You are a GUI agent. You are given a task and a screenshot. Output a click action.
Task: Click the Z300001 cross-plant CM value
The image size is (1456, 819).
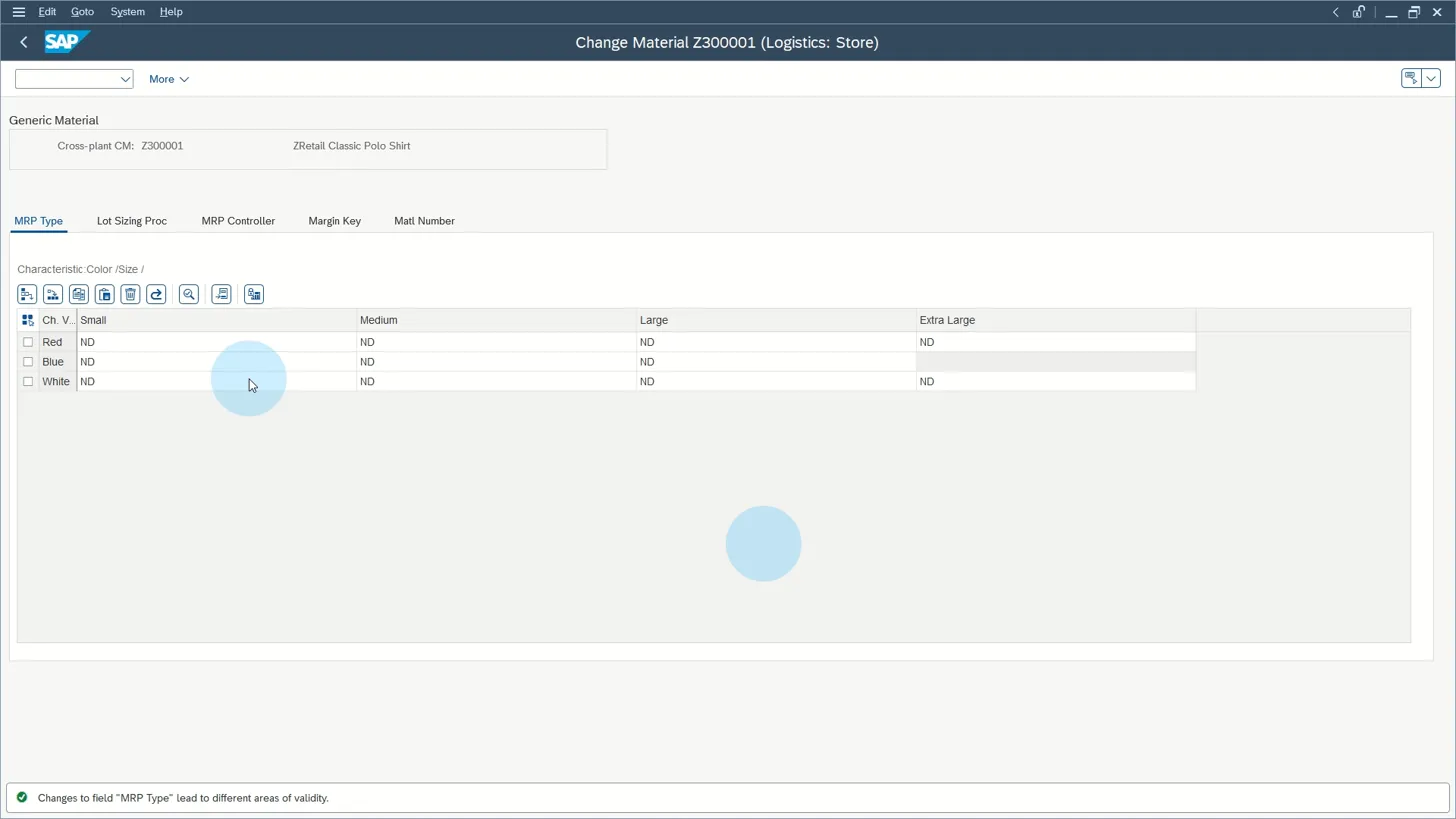coord(162,146)
